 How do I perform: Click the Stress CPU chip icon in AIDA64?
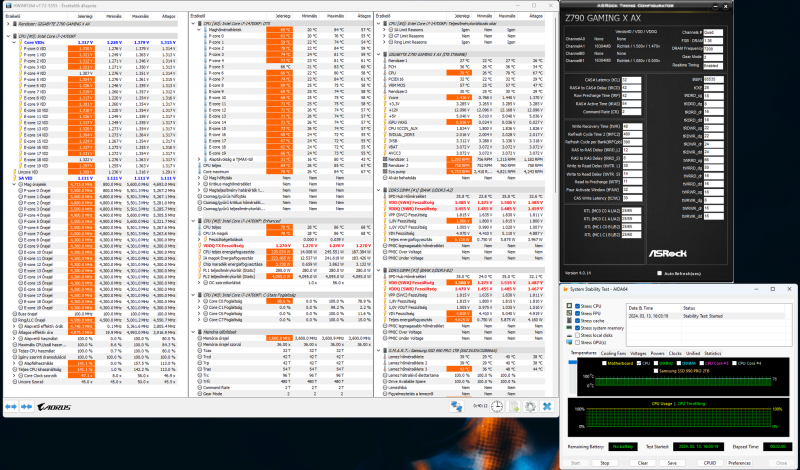tap(569, 306)
